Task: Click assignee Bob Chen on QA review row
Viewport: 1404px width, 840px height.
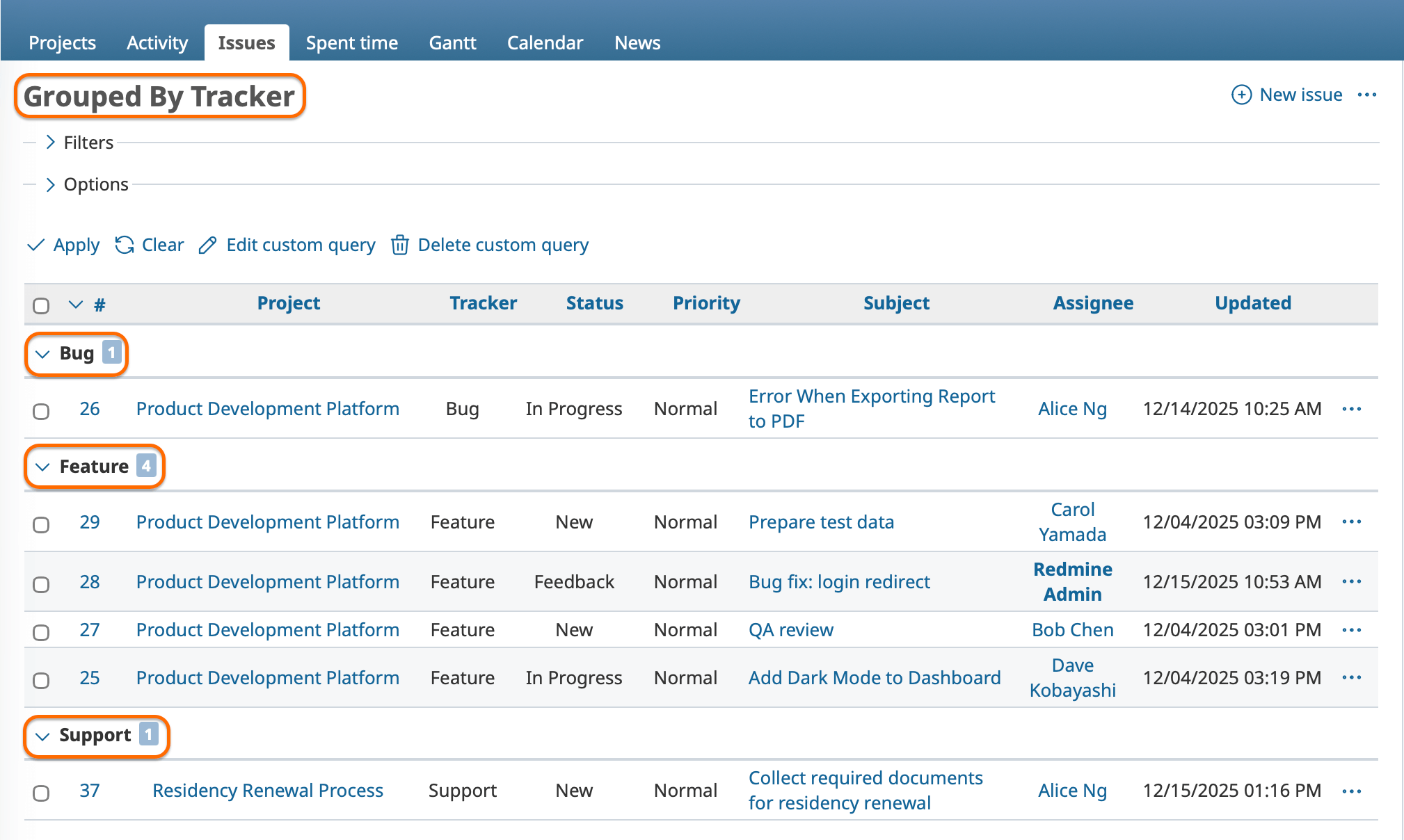Action: coord(1072,630)
